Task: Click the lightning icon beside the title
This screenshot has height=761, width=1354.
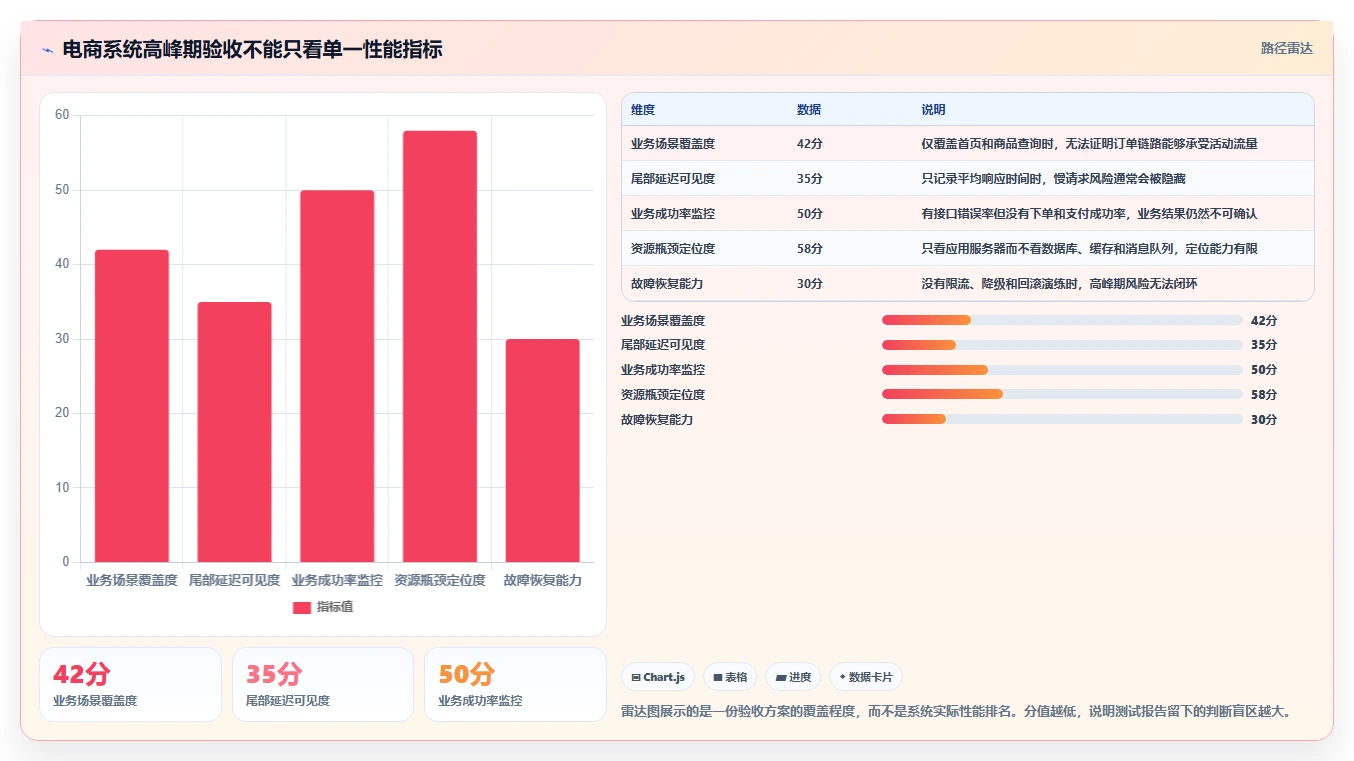Action: pos(47,50)
